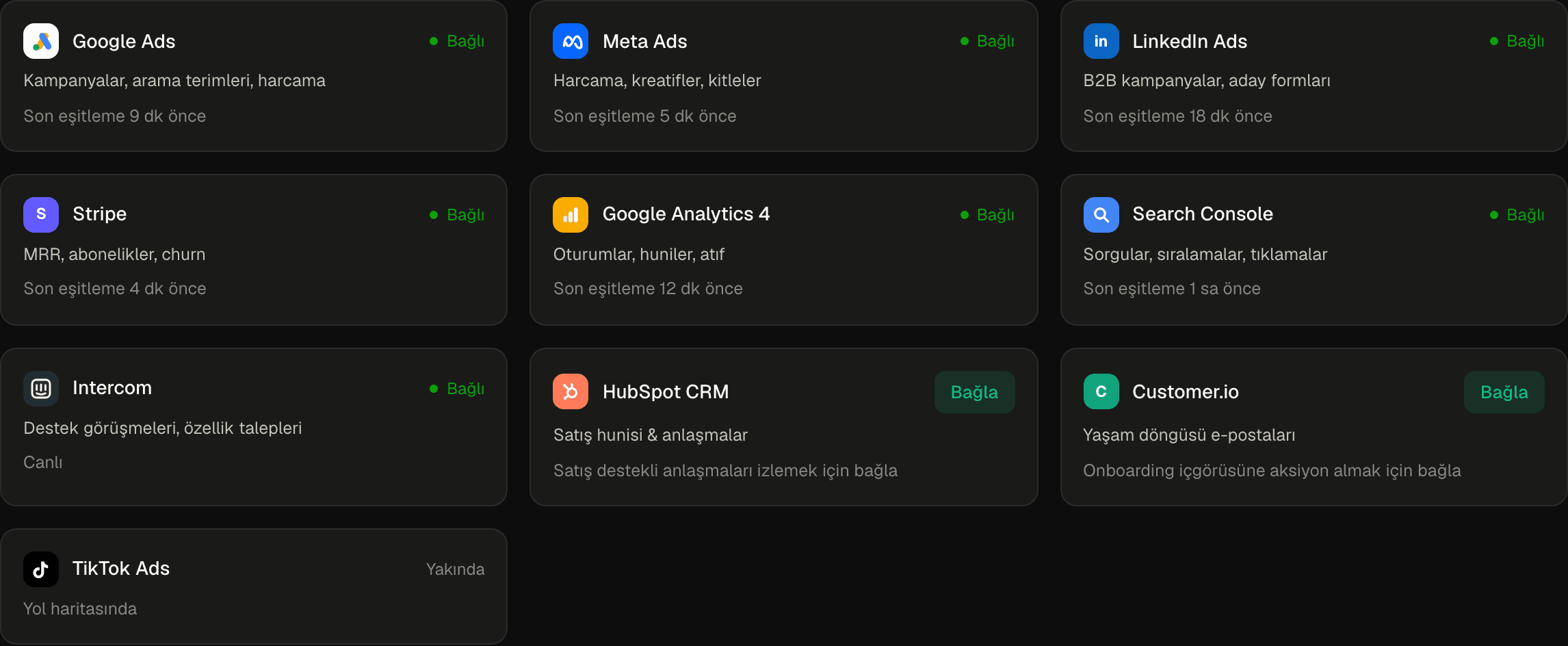Click 'Harcama, kreatifler, kitleler' description

[x=657, y=81]
